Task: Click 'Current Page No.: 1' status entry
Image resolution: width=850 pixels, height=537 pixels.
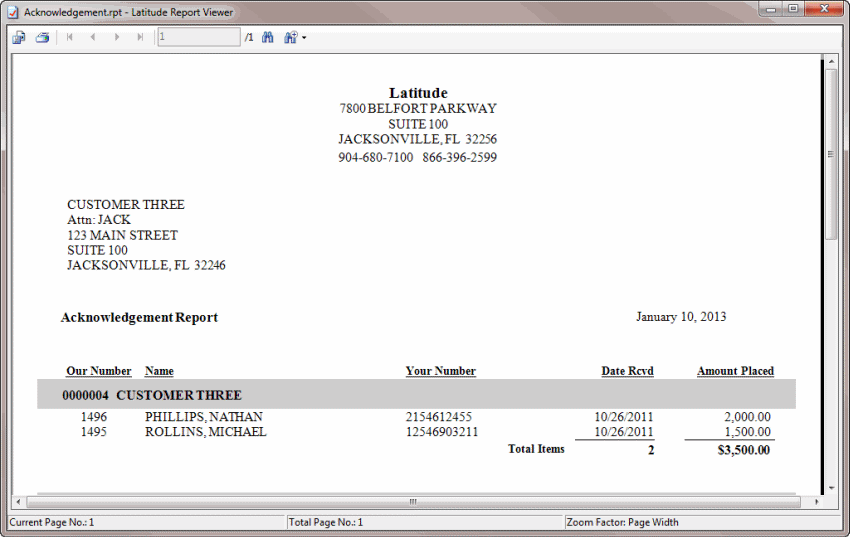Action: 52,522
